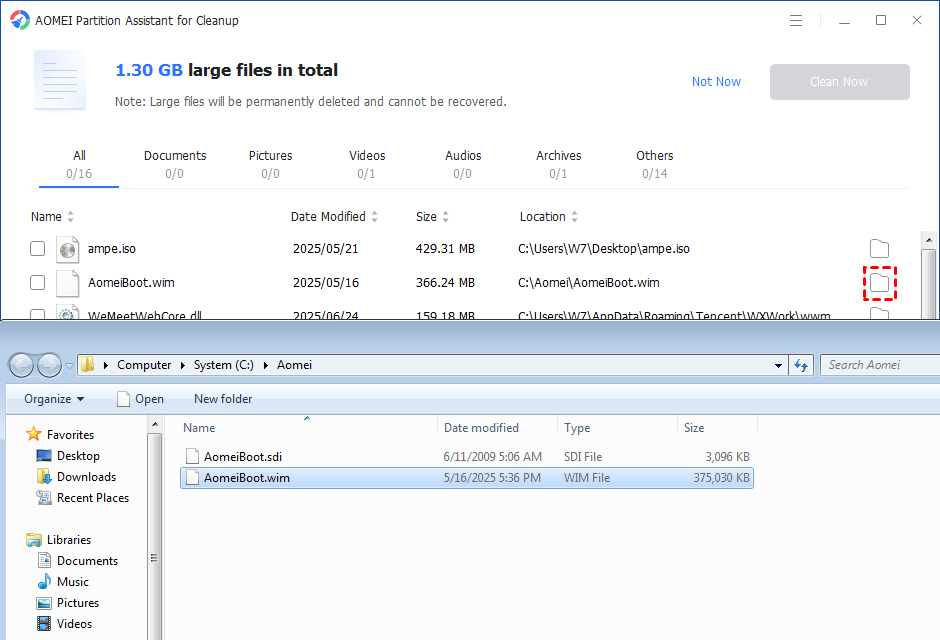Switch to the Videos 0/1 tab

367,164
